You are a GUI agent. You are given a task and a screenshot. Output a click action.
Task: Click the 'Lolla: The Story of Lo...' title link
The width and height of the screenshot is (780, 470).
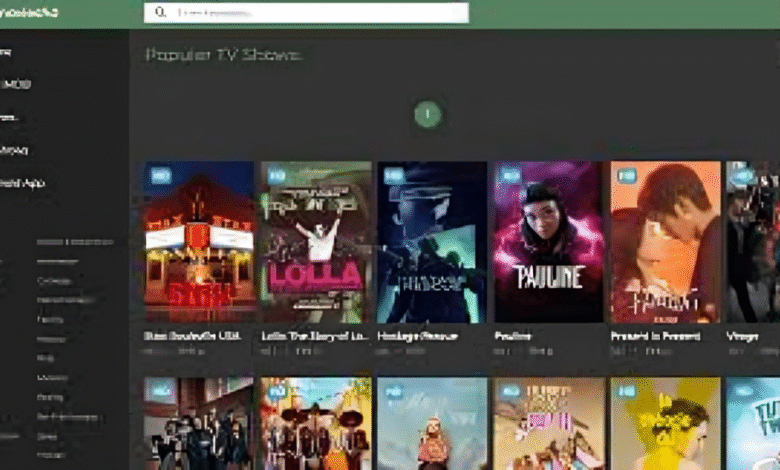(315, 336)
